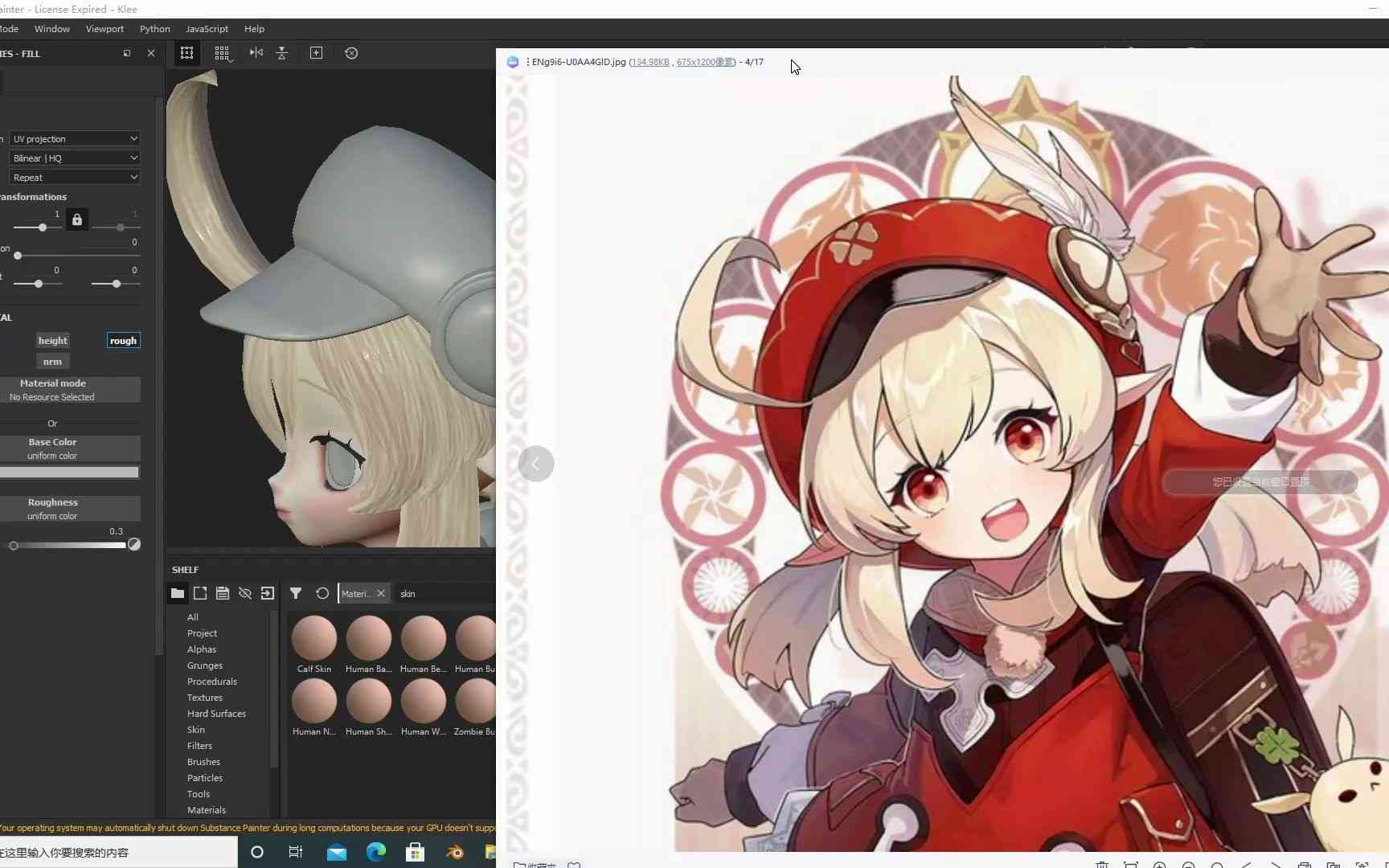Adjust the scale slider handle
Viewport: 1389px width, 868px height.
point(42,227)
